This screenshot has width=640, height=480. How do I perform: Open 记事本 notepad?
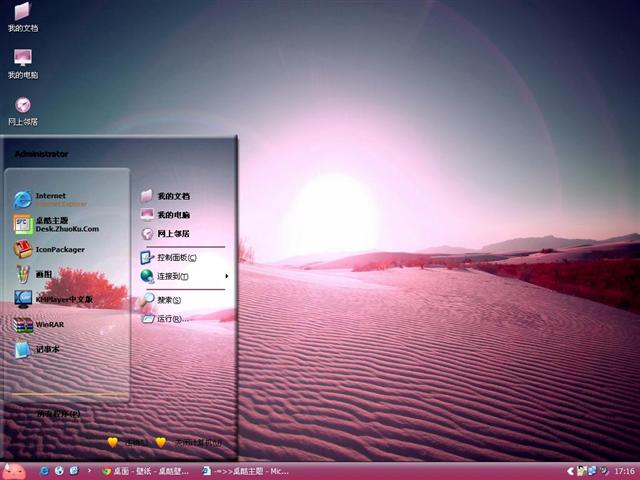tap(37, 349)
